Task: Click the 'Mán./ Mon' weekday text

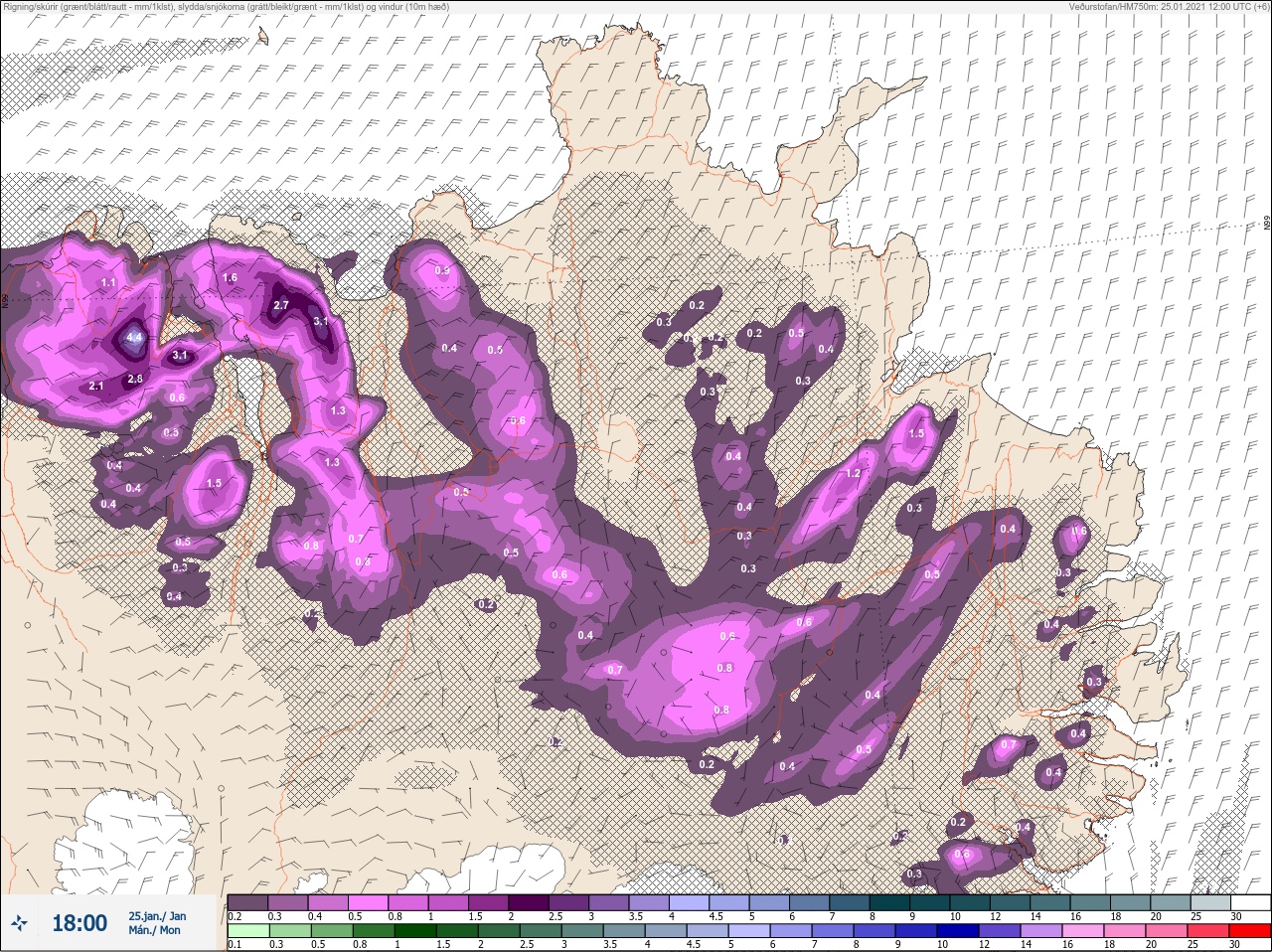Action: 154,930
